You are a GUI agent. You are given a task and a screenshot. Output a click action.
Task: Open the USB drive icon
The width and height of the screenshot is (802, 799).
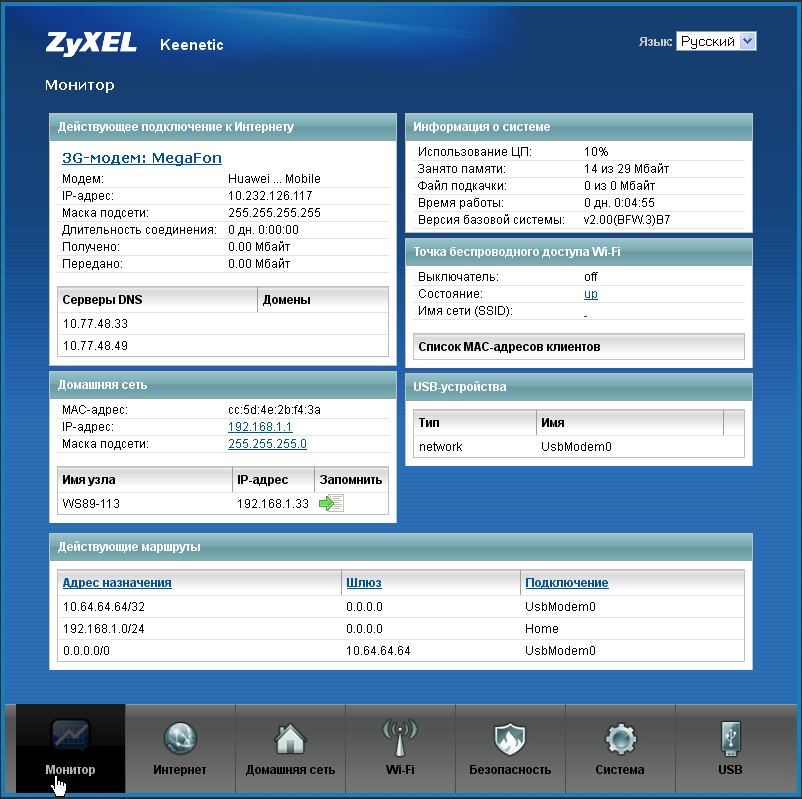tap(730, 740)
